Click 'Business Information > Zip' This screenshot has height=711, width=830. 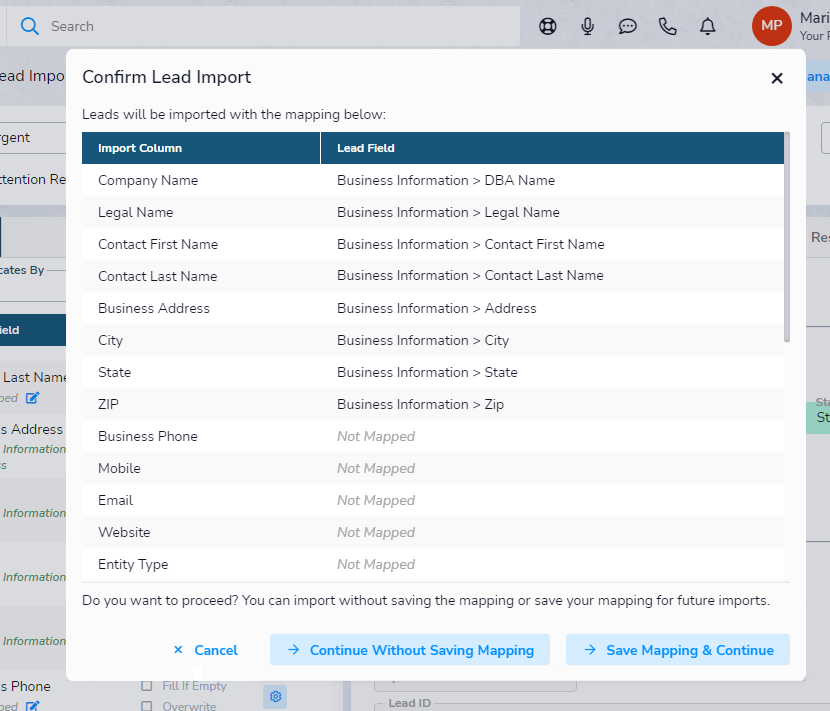tap(420, 404)
